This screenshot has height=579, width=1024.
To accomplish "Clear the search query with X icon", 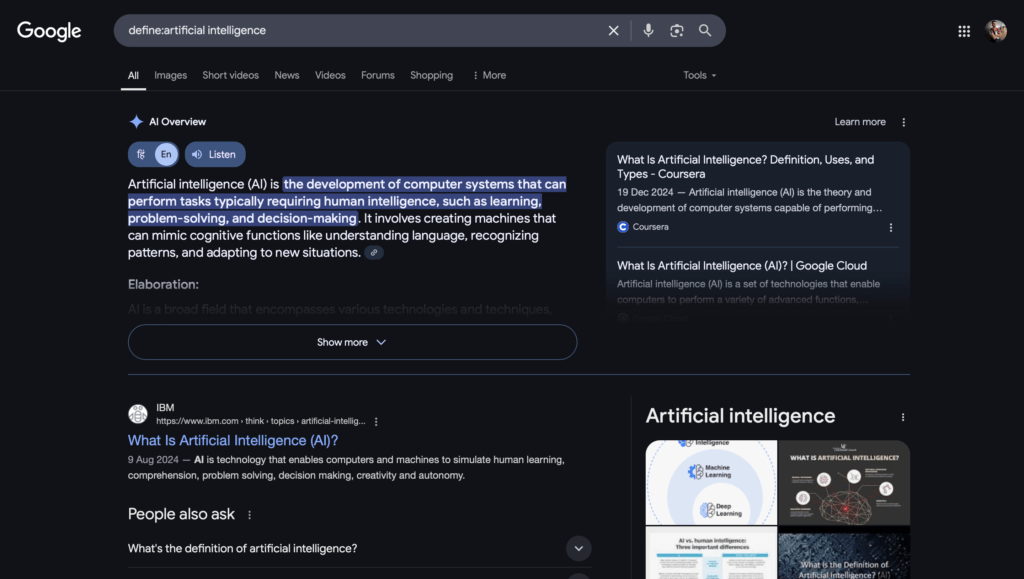I will (x=613, y=31).
